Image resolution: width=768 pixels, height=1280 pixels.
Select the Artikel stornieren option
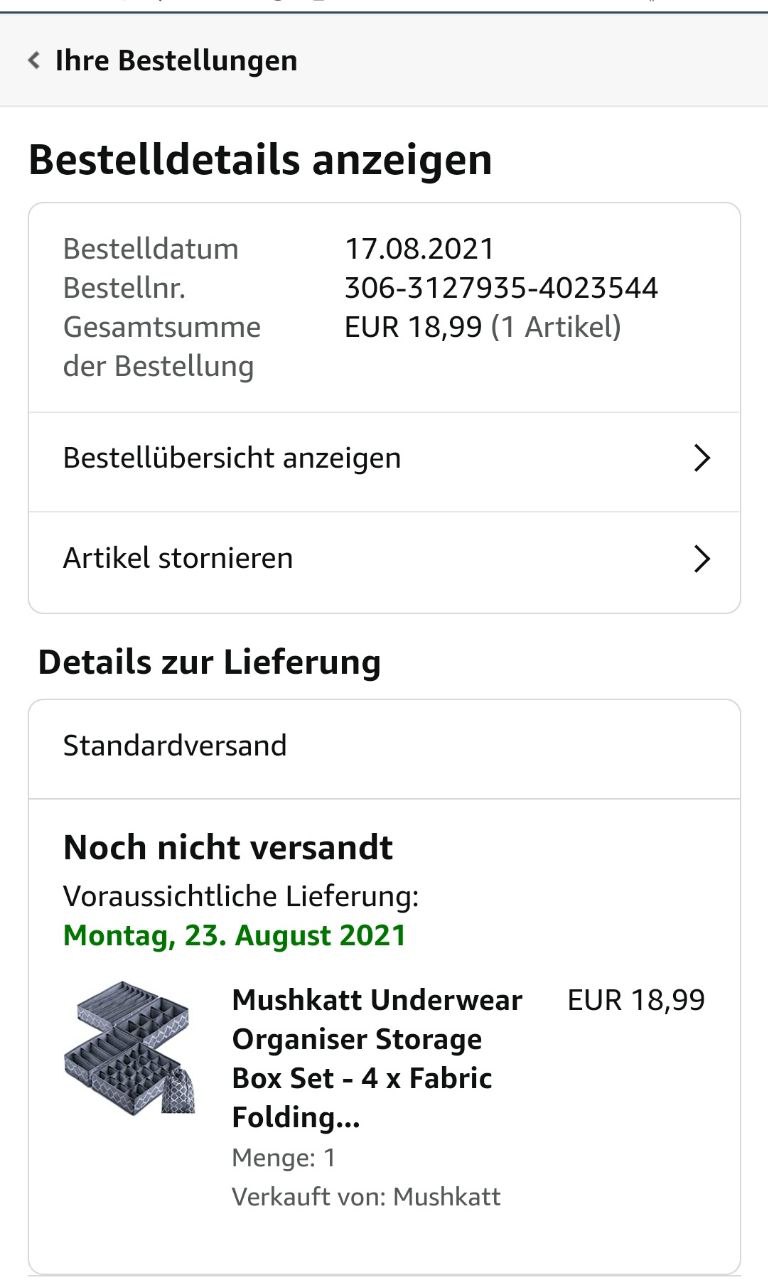click(384, 559)
